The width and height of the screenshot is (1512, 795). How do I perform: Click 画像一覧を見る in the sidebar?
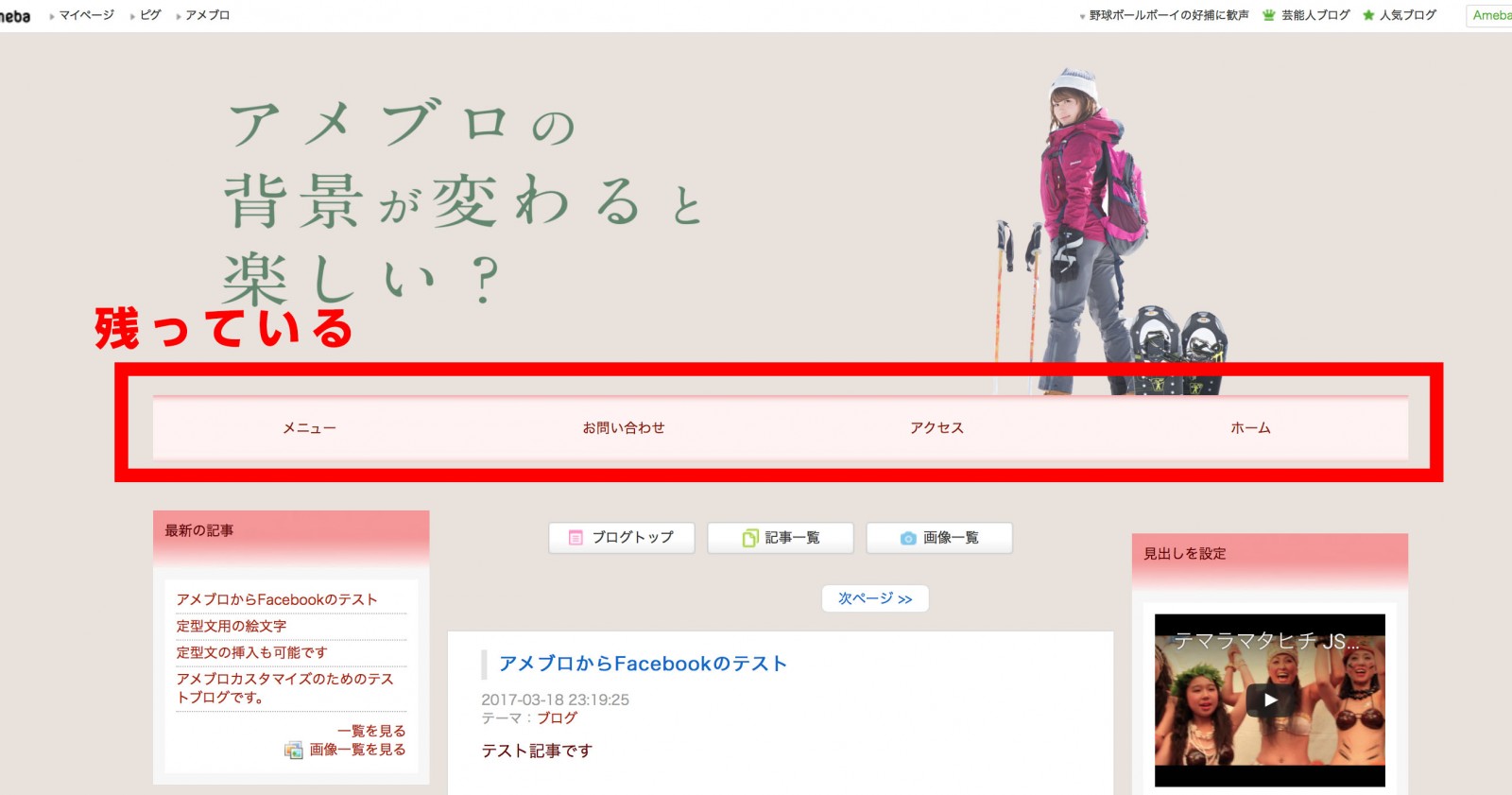357,750
